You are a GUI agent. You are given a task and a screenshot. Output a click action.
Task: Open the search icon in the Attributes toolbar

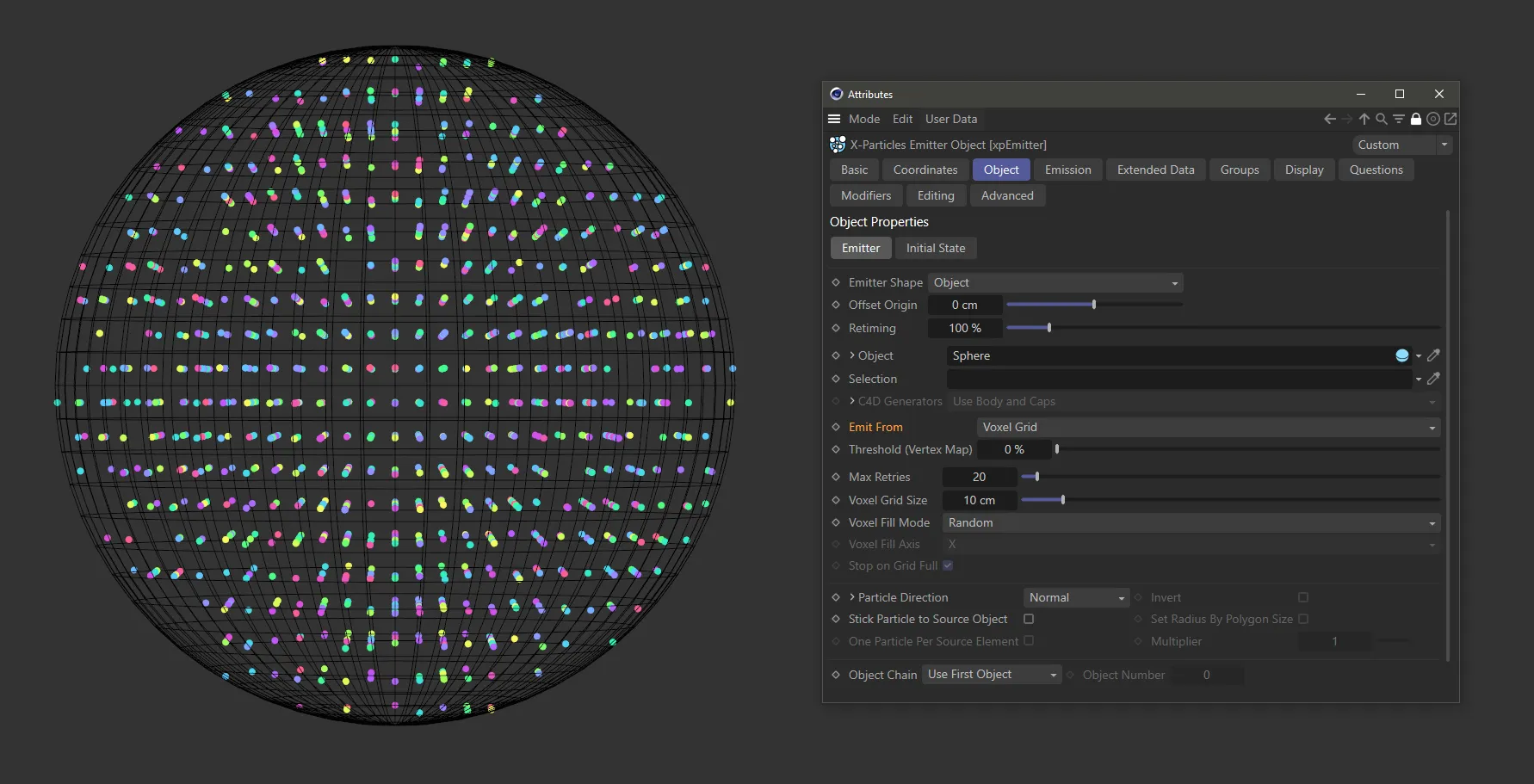1381,119
